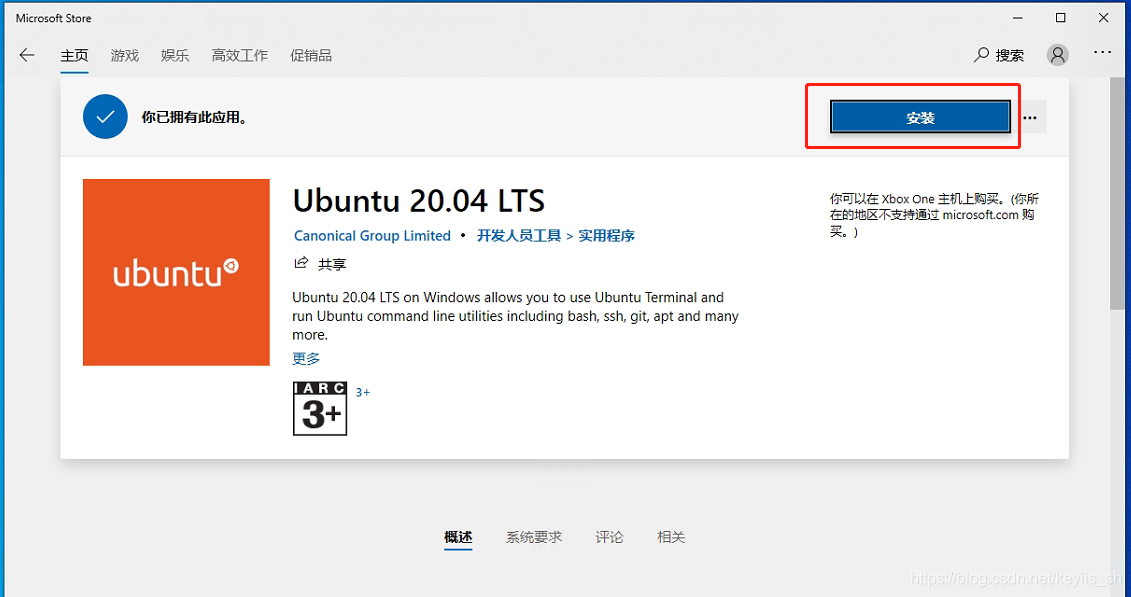Open the 开发人员工具 category link
This screenshot has height=597, width=1131.
click(519, 236)
